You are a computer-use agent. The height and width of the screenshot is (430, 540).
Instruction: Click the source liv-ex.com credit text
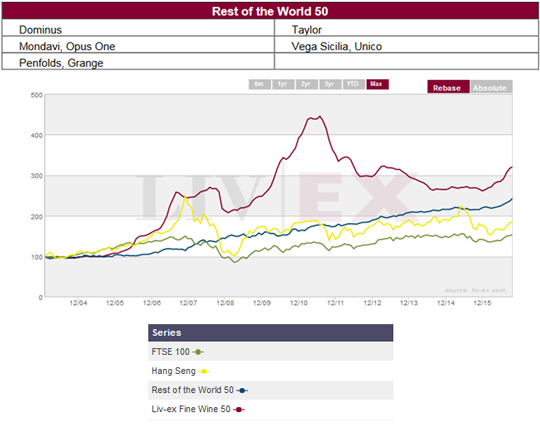click(475, 290)
